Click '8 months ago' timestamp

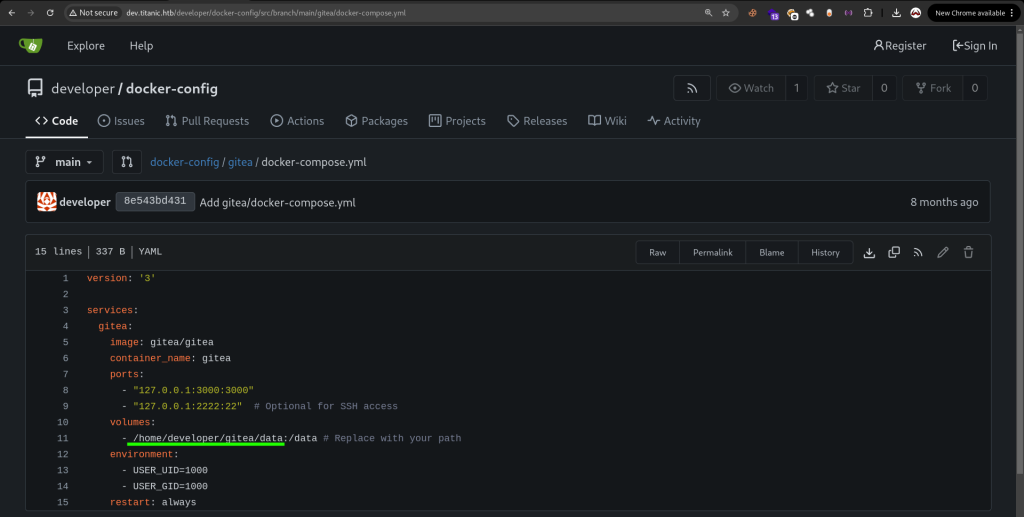(944, 202)
